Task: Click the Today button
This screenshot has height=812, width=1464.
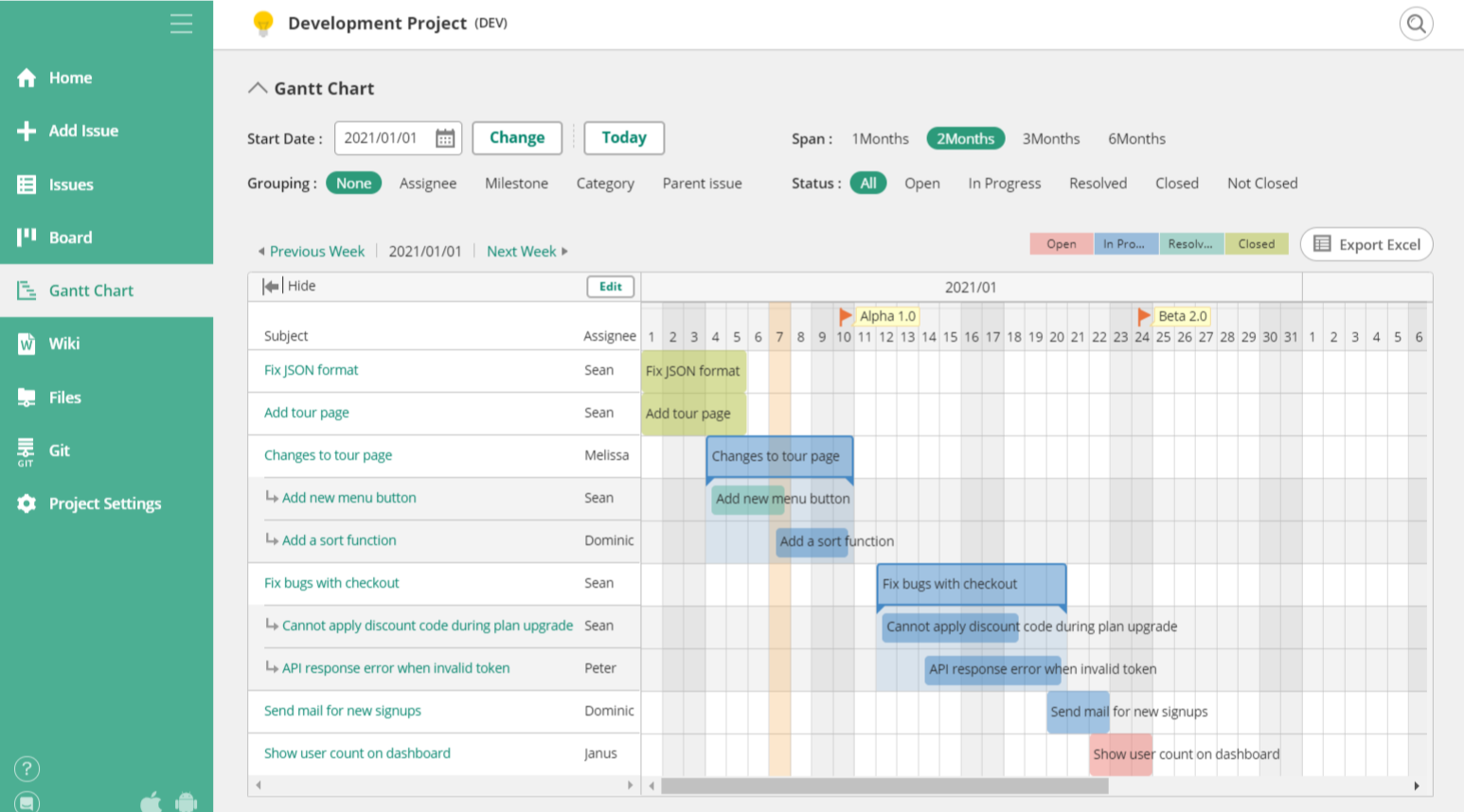Action: (624, 138)
